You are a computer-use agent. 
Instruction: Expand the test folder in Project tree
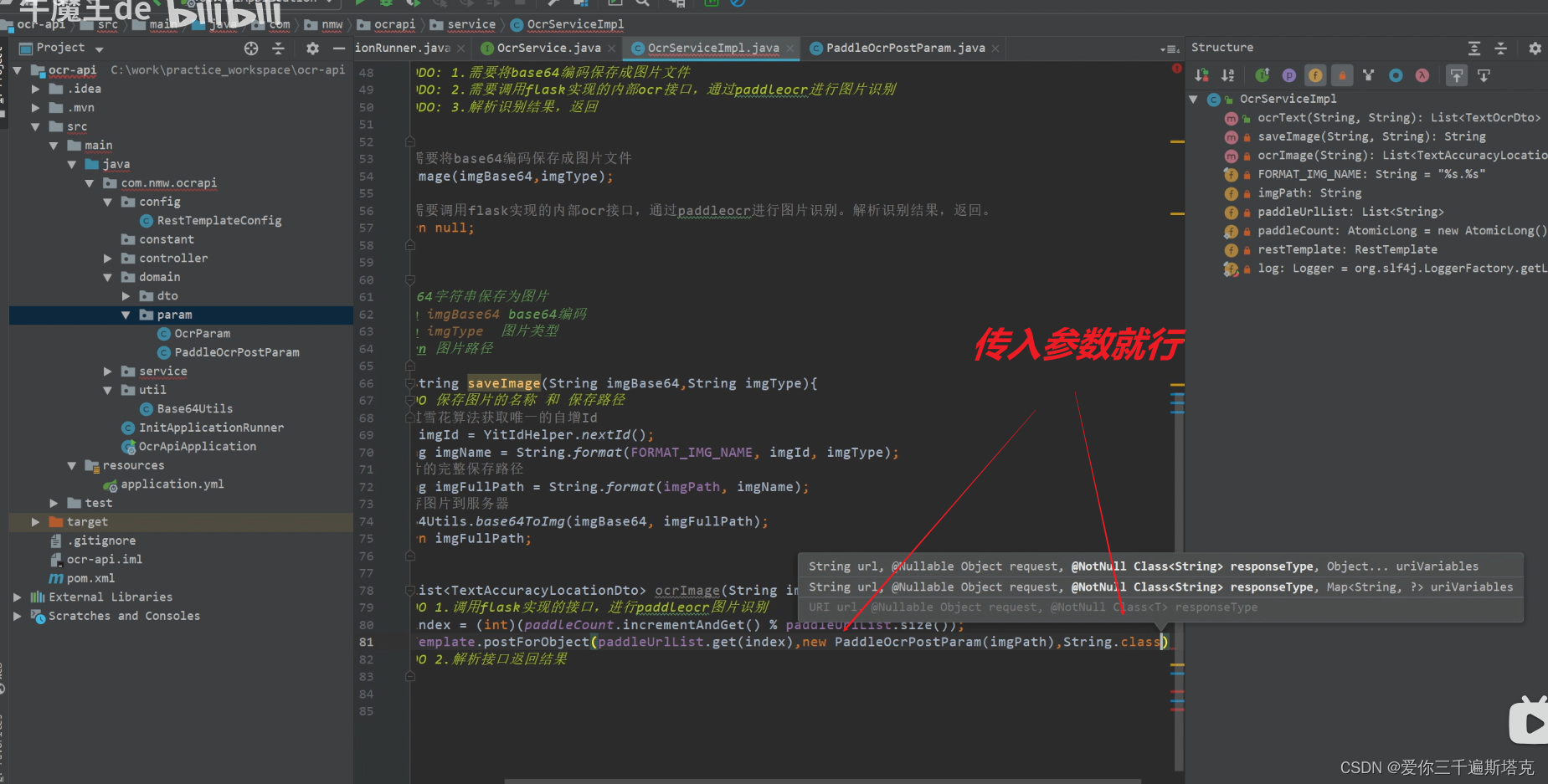54,502
